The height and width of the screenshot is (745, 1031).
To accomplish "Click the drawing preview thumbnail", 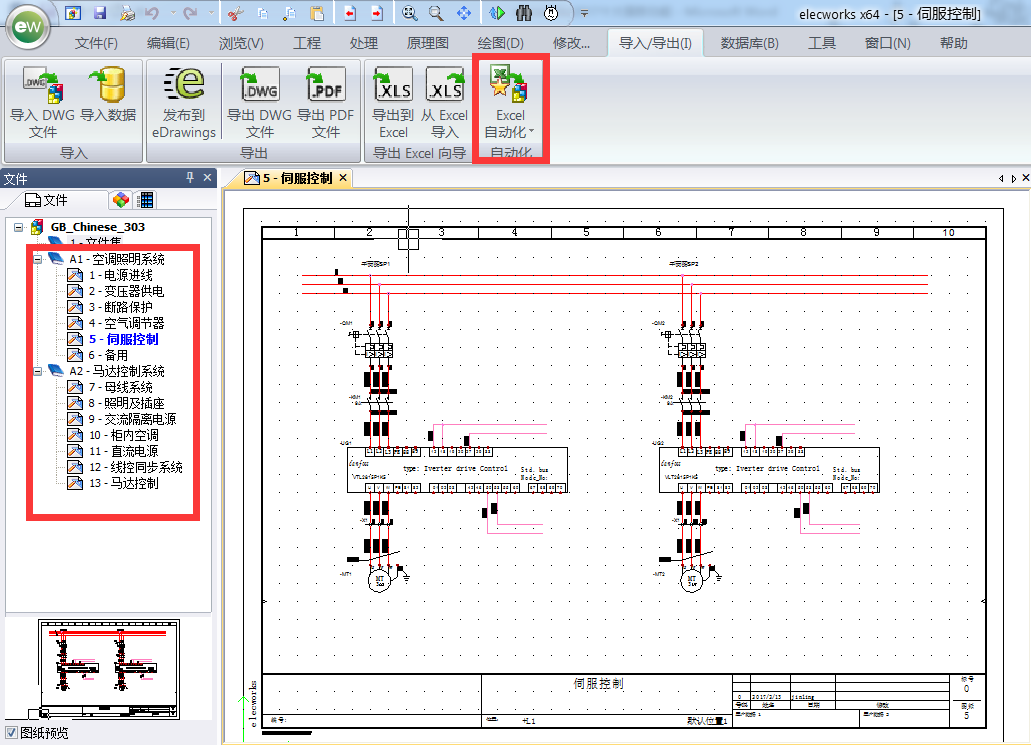I will click(108, 669).
